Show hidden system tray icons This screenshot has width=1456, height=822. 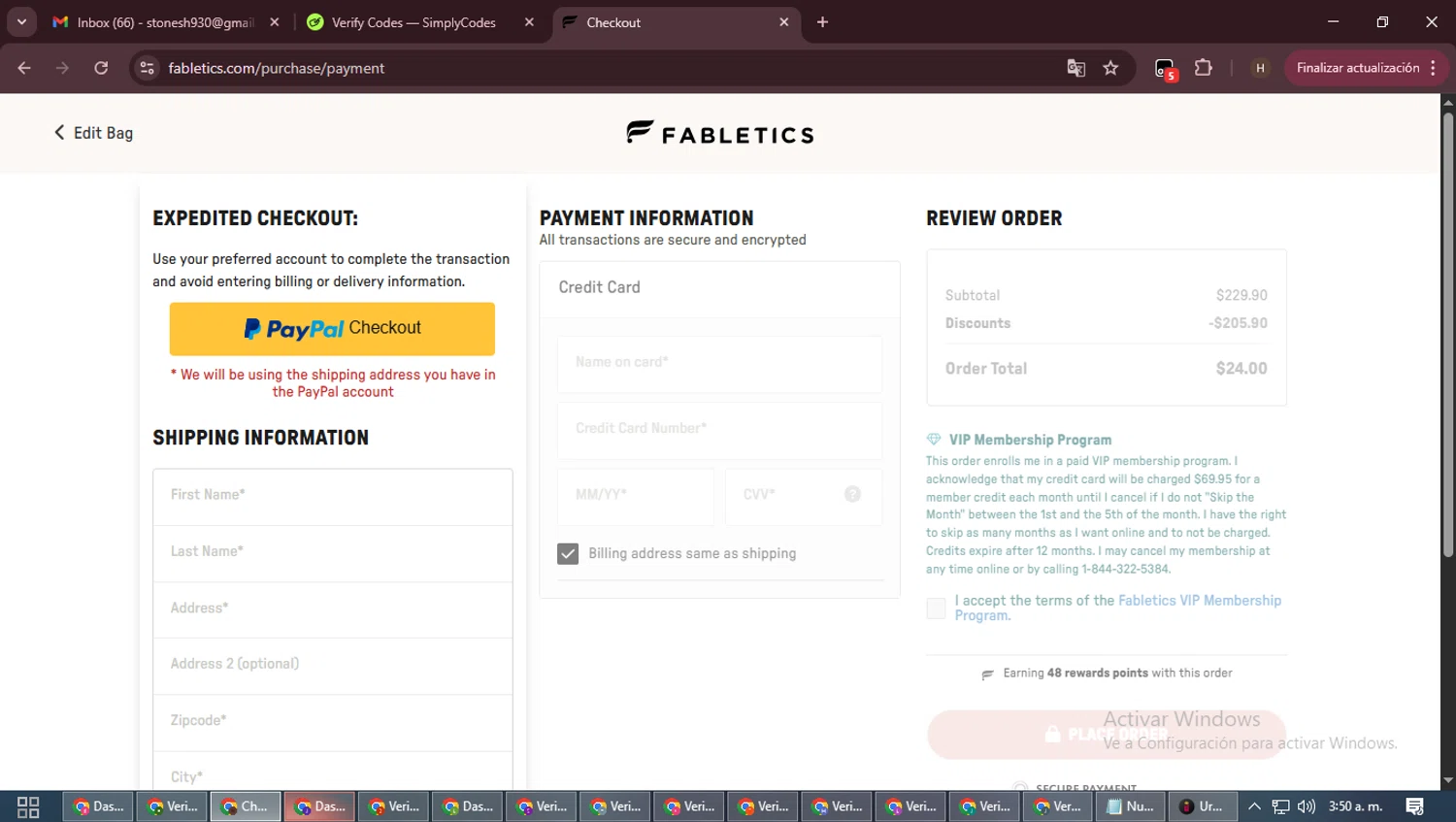1254,806
